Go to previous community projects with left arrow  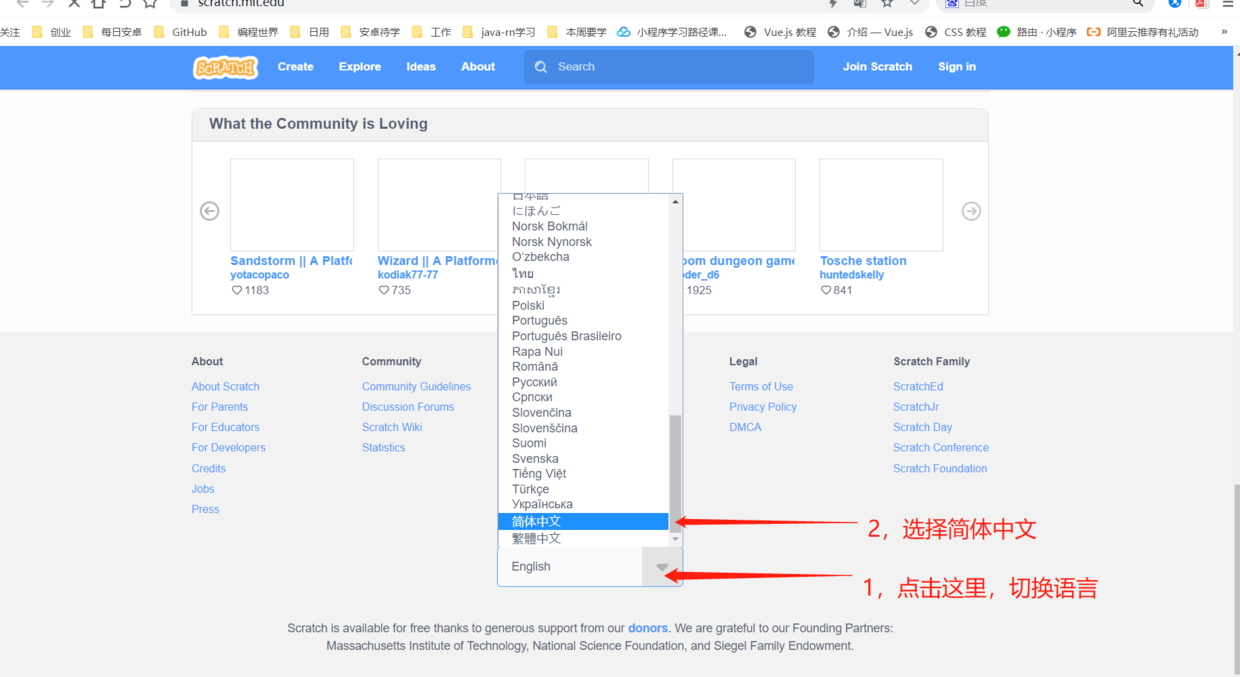[x=209, y=211]
